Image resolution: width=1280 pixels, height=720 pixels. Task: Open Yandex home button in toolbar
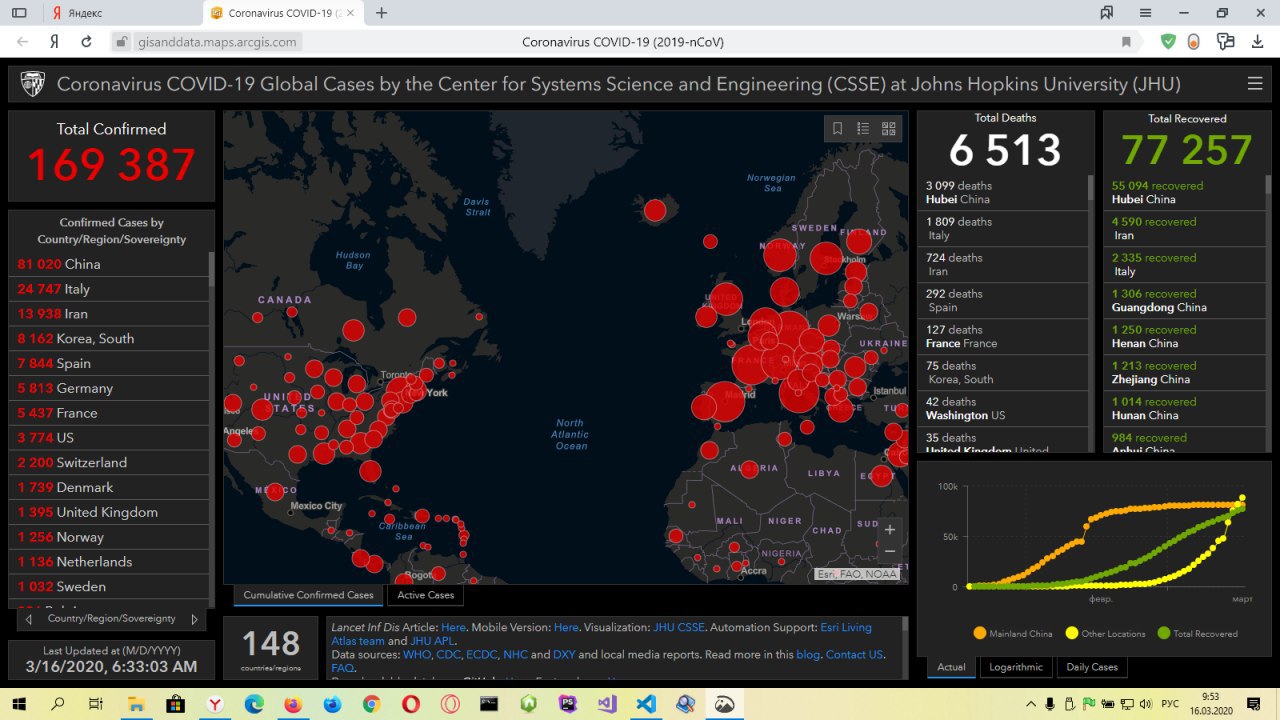(54, 42)
